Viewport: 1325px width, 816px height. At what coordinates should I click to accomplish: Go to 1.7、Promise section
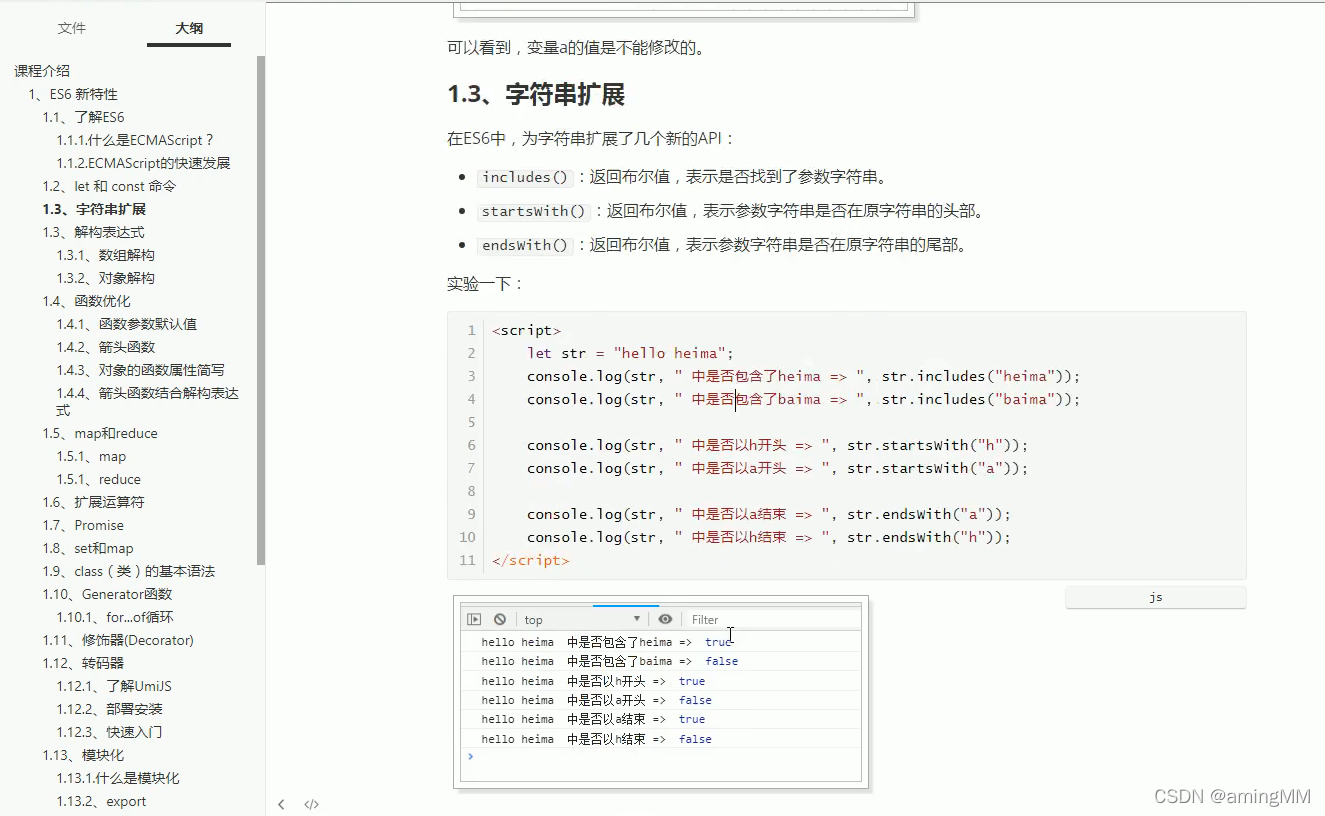point(83,525)
